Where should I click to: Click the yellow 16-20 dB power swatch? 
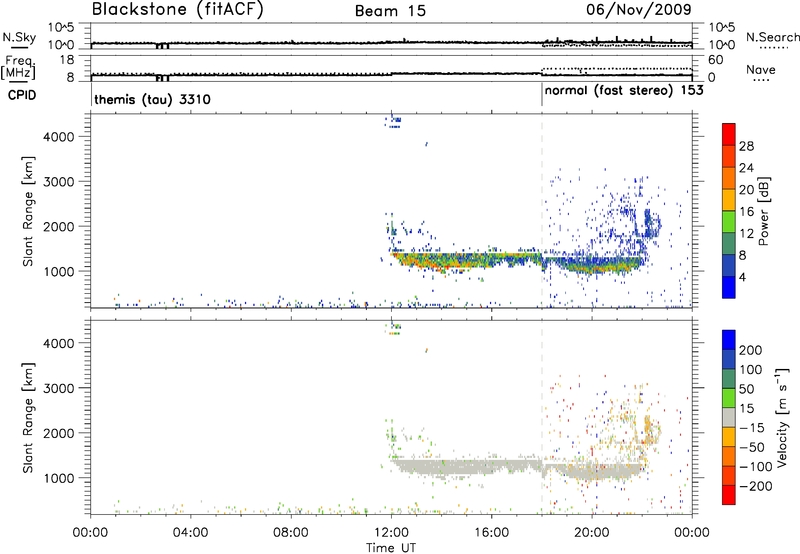click(729, 199)
